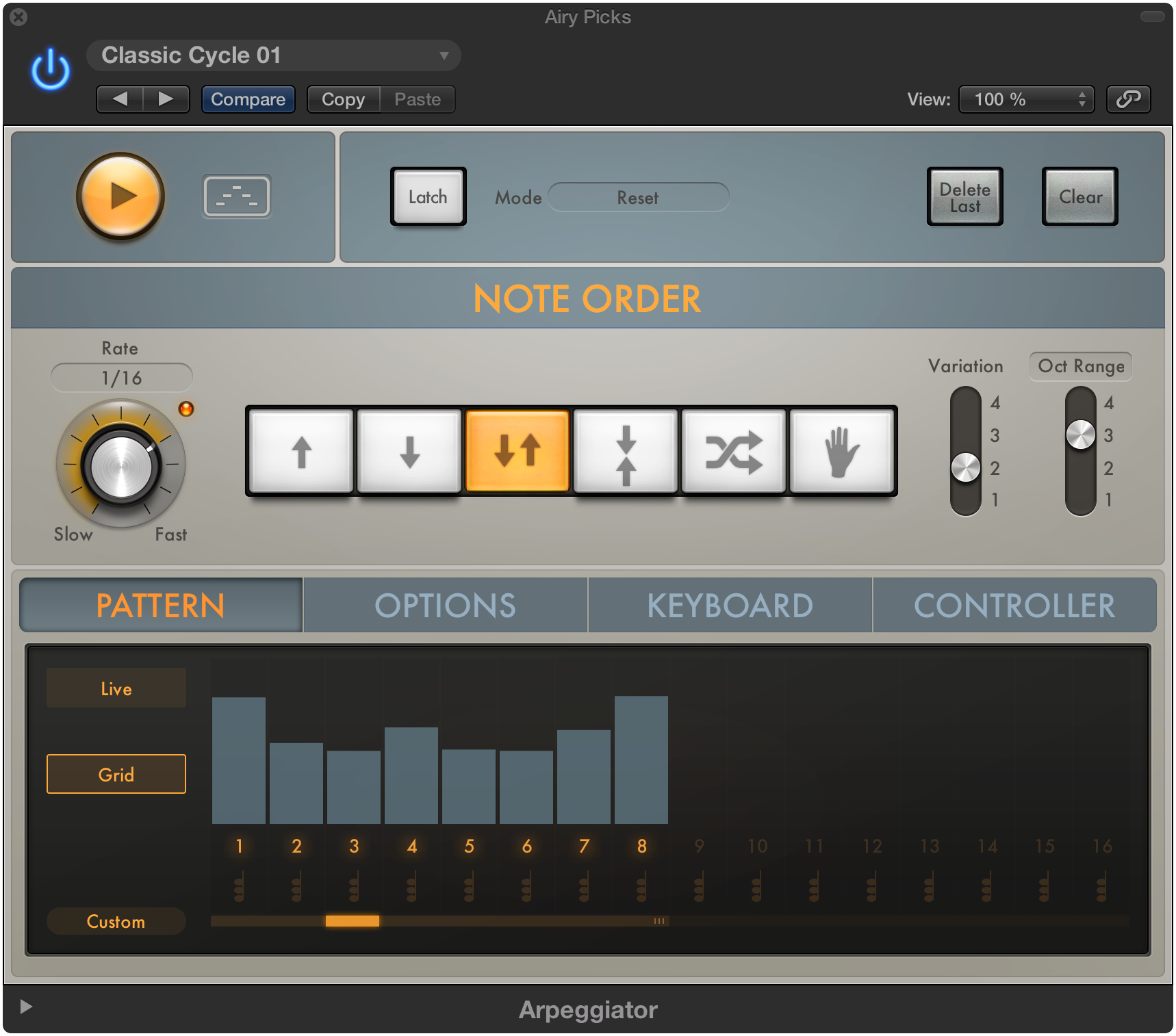Viewport: 1176px width, 1036px height.
Task: Select Live pattern mode
Action: pyautogui.click(x=116, y=688)
